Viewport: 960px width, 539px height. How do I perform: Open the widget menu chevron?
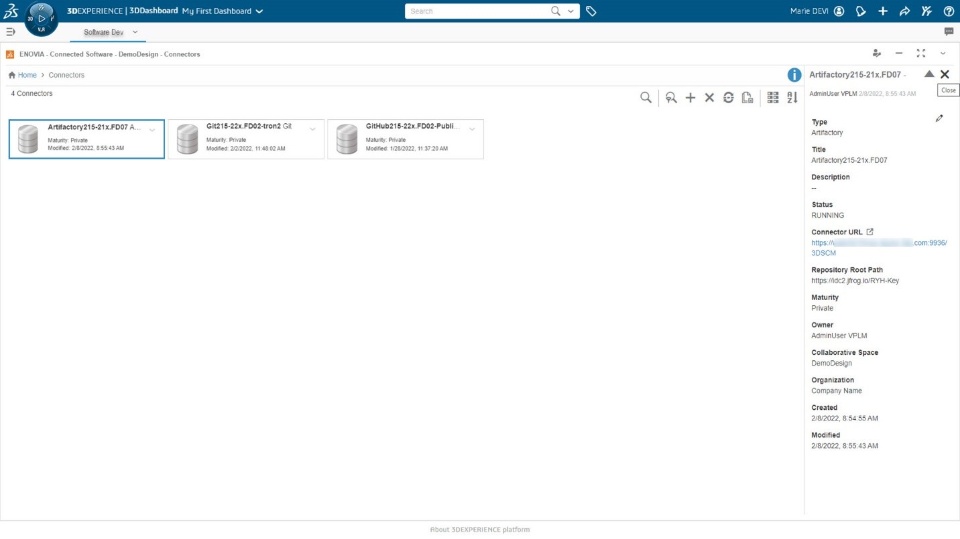943,53
